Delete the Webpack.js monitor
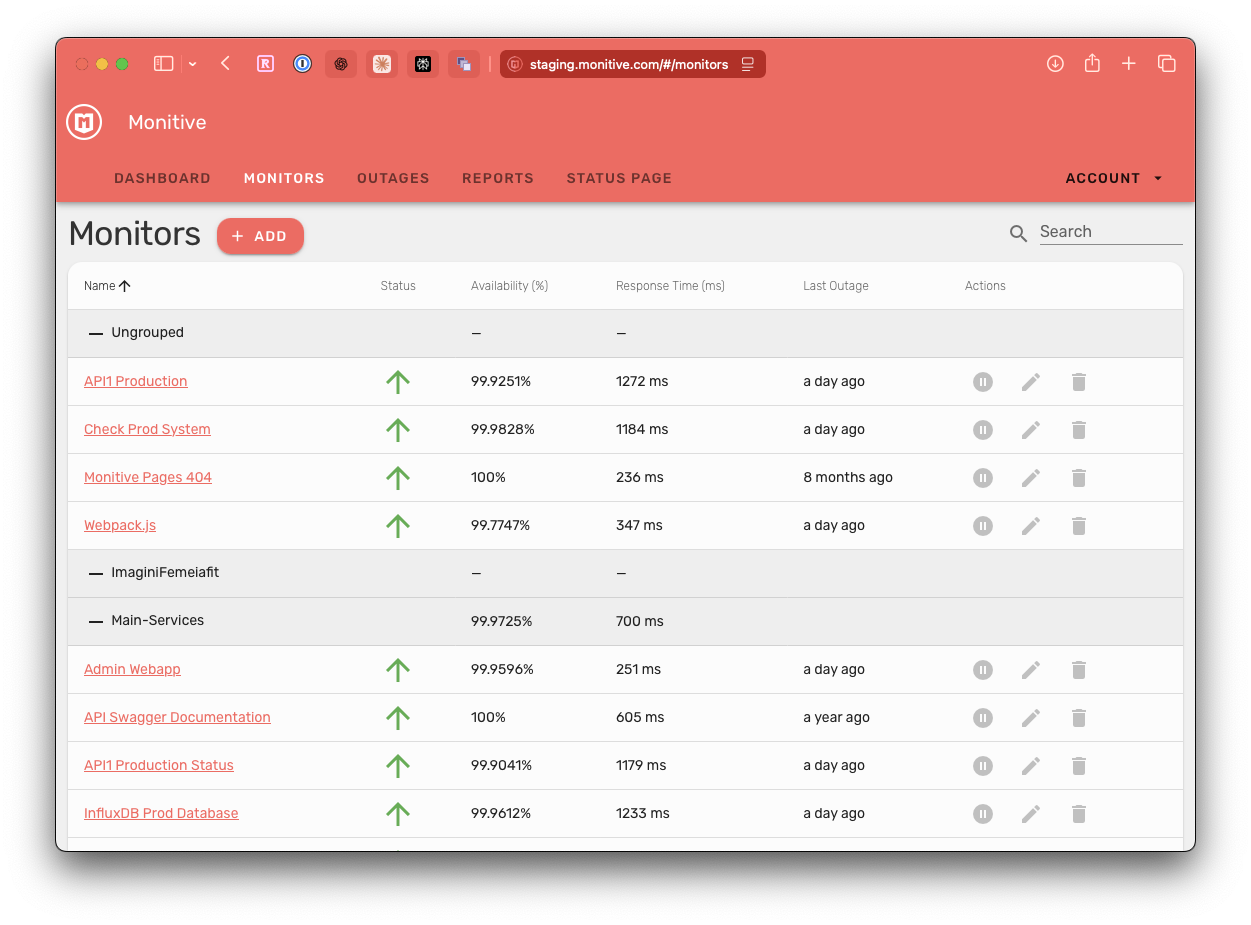Image resolution: width=1251 pixels, height=925 pixels. [1078, 525]
